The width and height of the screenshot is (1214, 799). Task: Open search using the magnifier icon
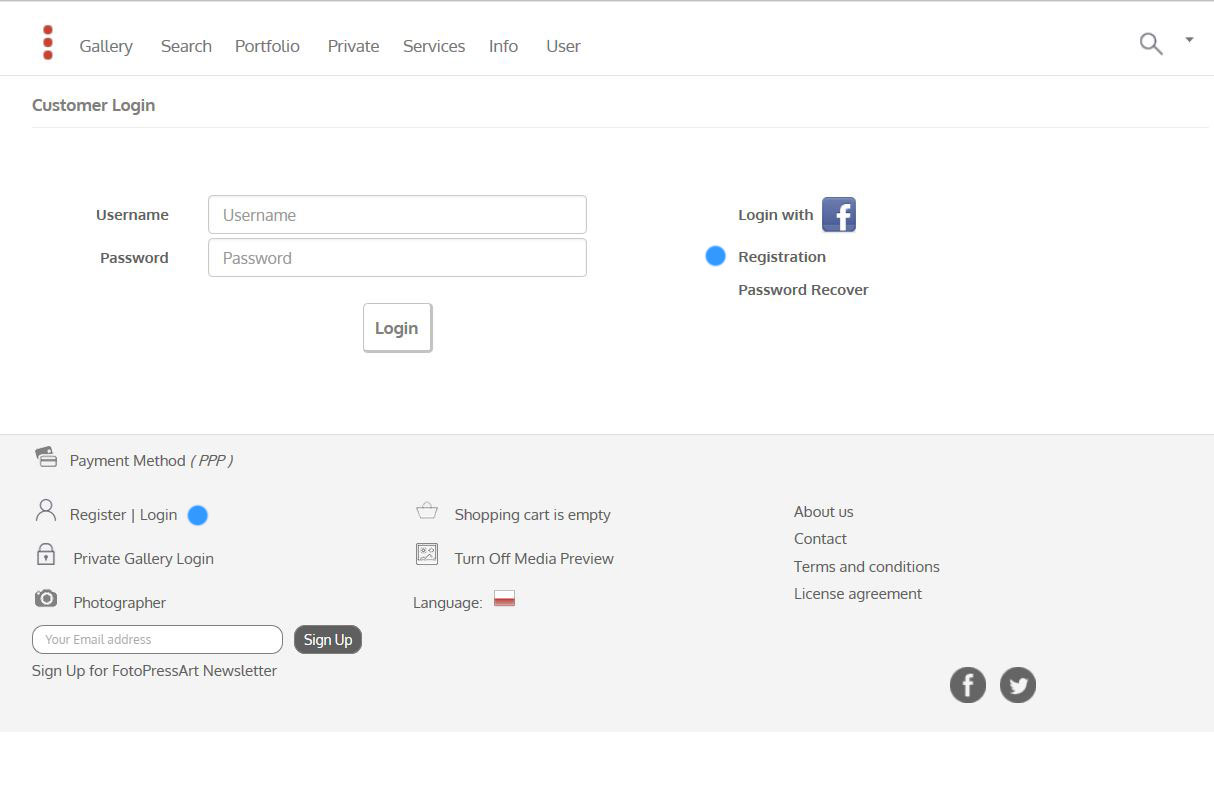(1150, 44)
